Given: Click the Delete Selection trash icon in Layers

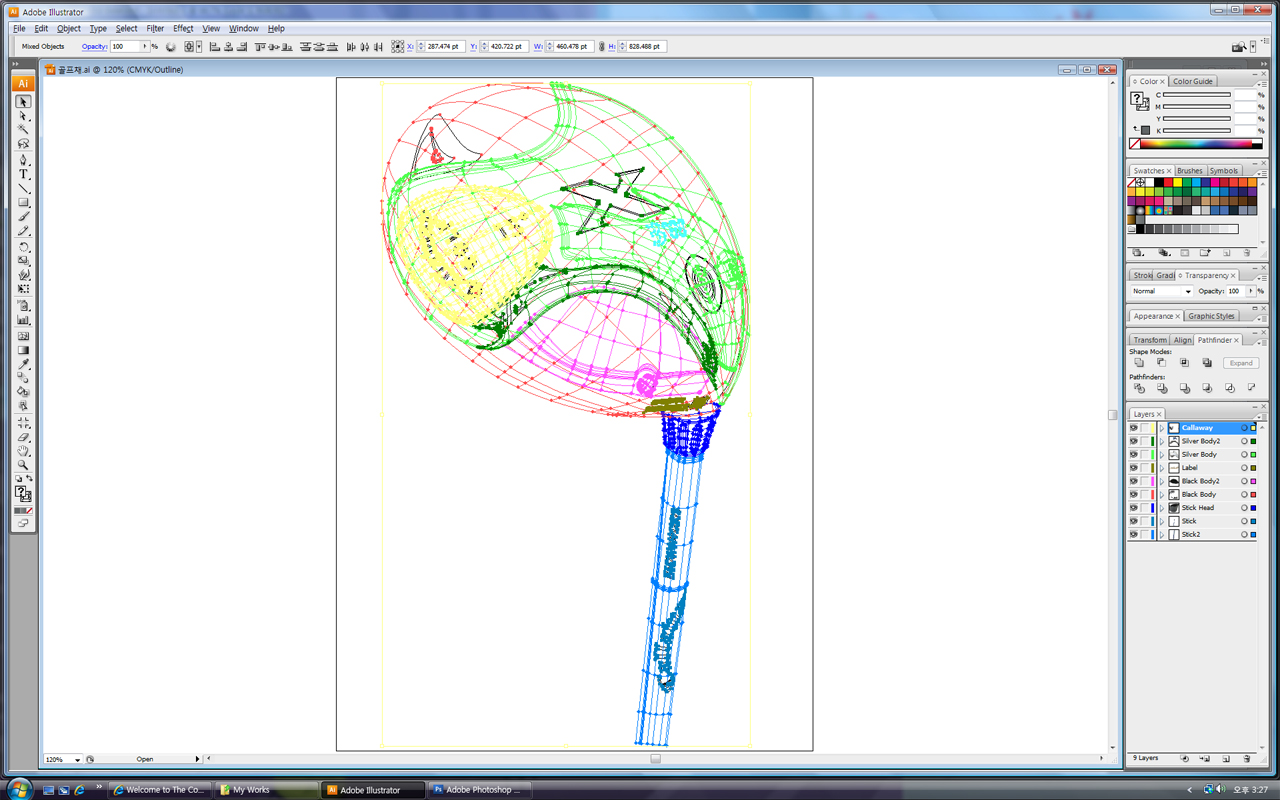Looking at the screenshot, I should point(1246,759).
